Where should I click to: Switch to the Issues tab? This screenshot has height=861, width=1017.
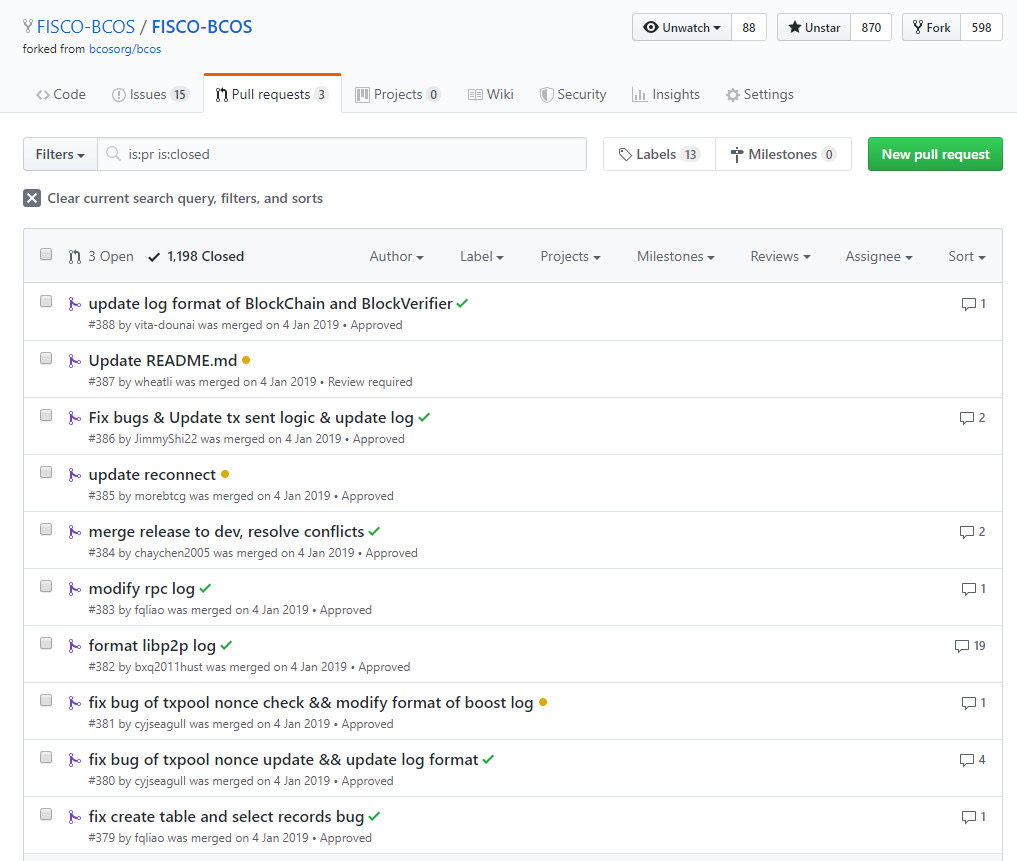(x=150, y=95)
